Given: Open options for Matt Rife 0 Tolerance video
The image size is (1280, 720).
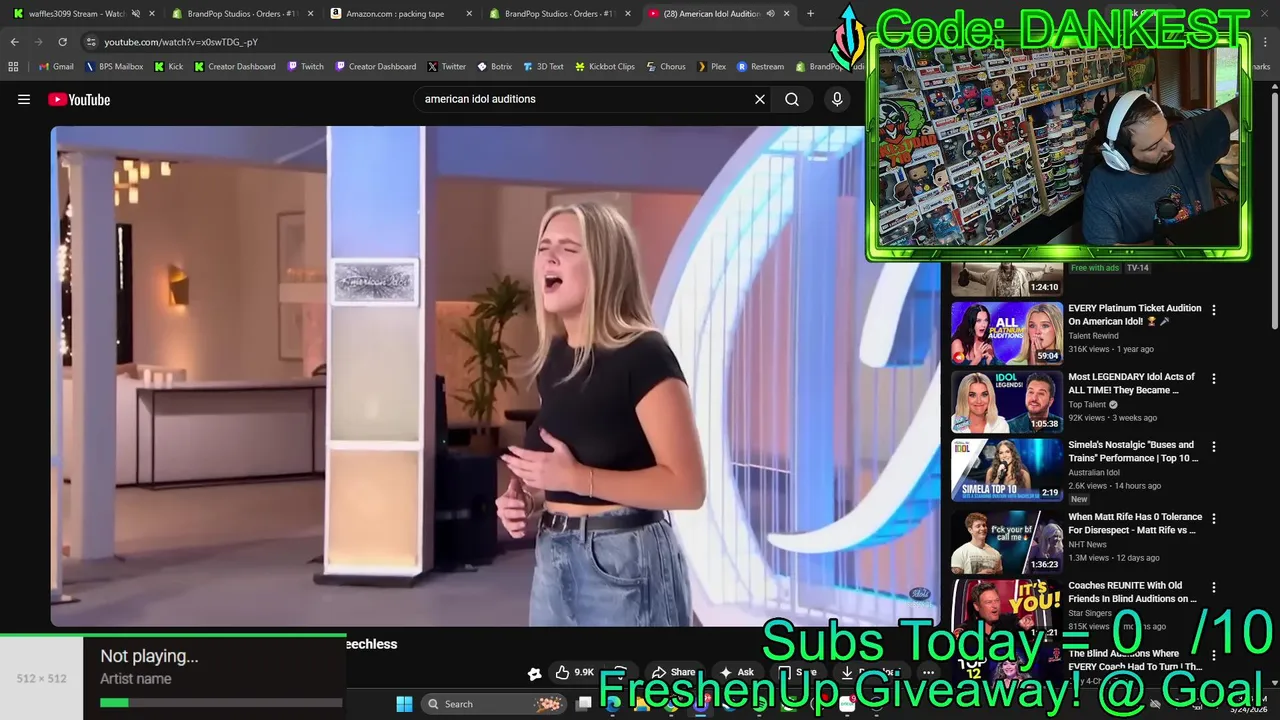Looking at the screenshot, I should (1214, 519).
